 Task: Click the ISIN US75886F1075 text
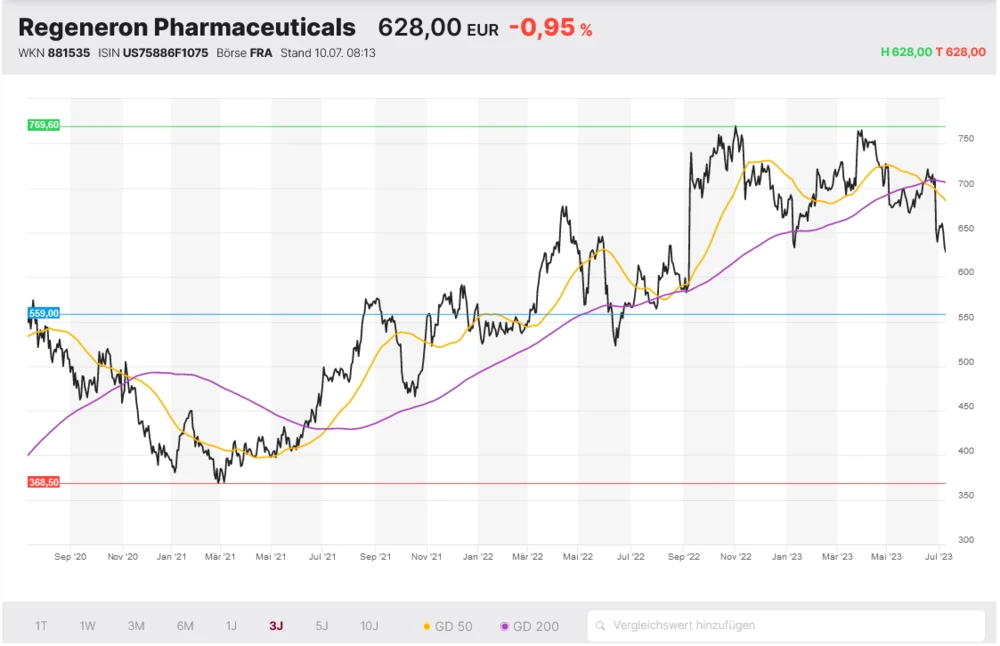[x=166, y=53]
